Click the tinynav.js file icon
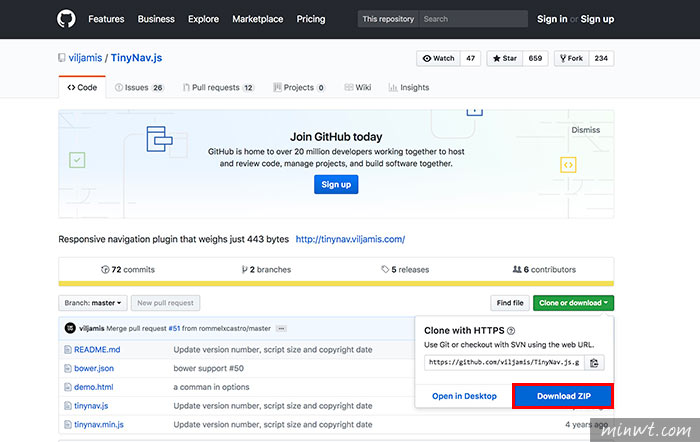The width and height of the screenshot is (700, 442). [x=68, y=406]
